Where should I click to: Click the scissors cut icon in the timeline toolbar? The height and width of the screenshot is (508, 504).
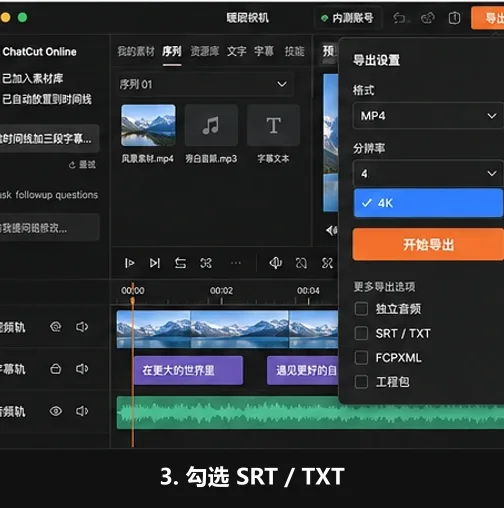tap(327, 263)
